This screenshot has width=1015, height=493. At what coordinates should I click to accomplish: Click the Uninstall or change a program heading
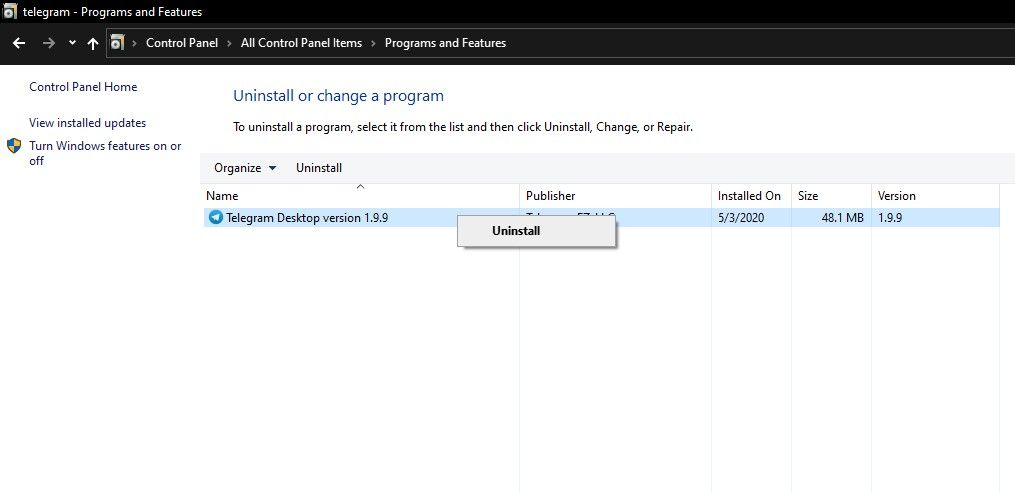(x=339, y=96)
